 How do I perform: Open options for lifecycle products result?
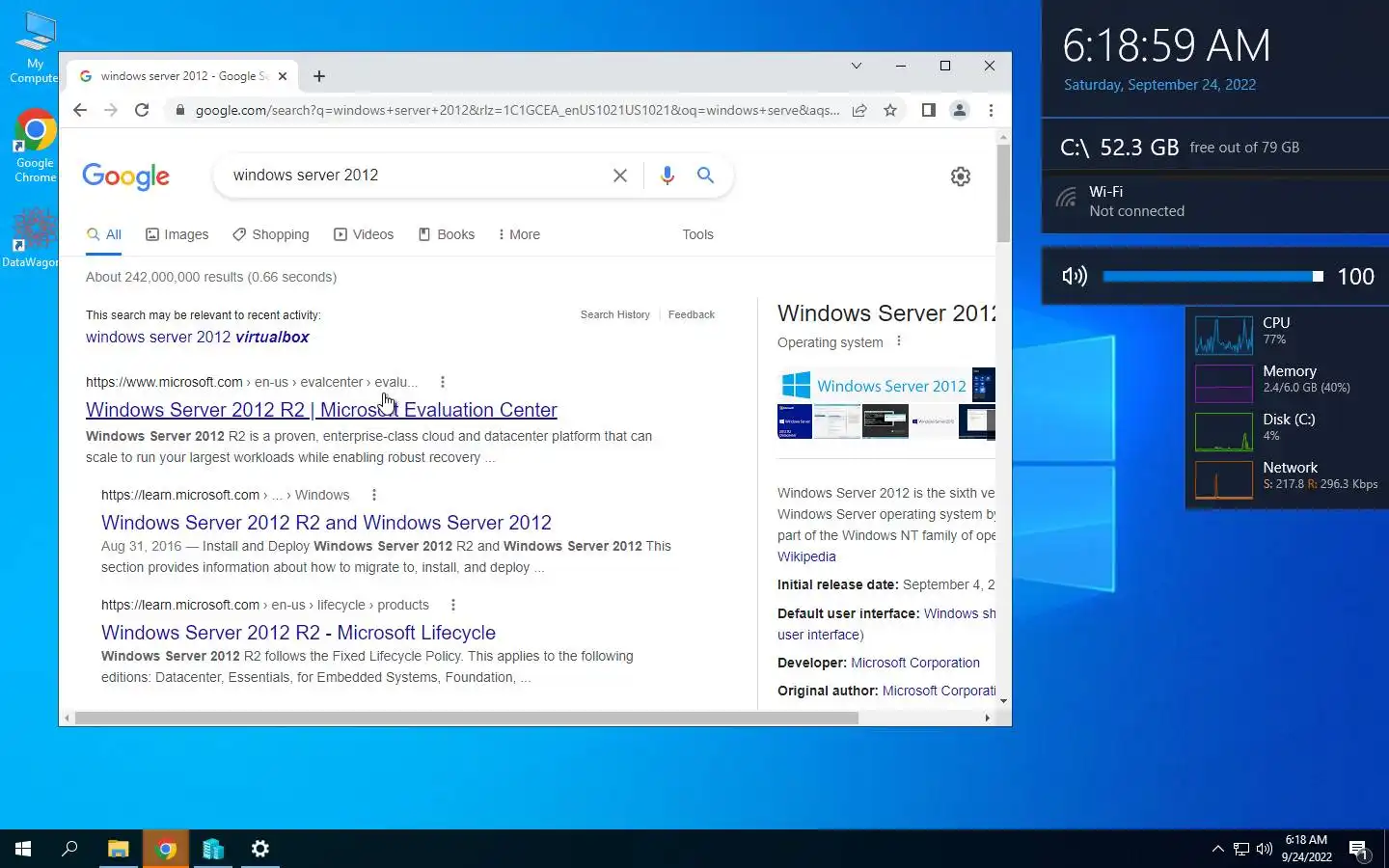click(x=453, y=605)
